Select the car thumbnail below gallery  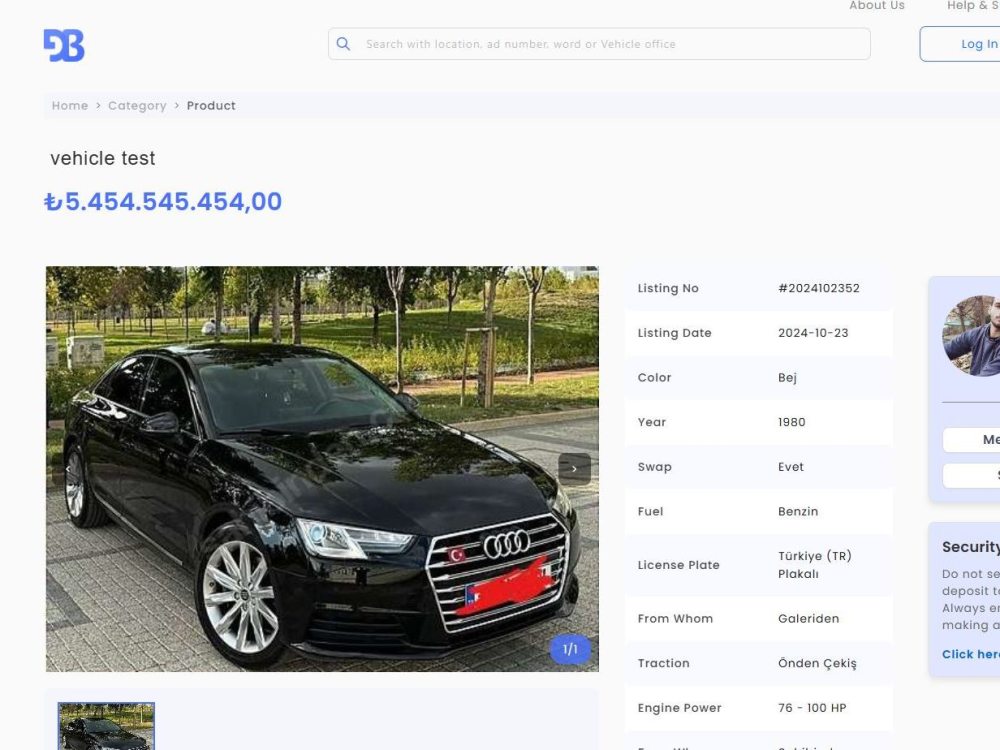[x=107, y=726]
